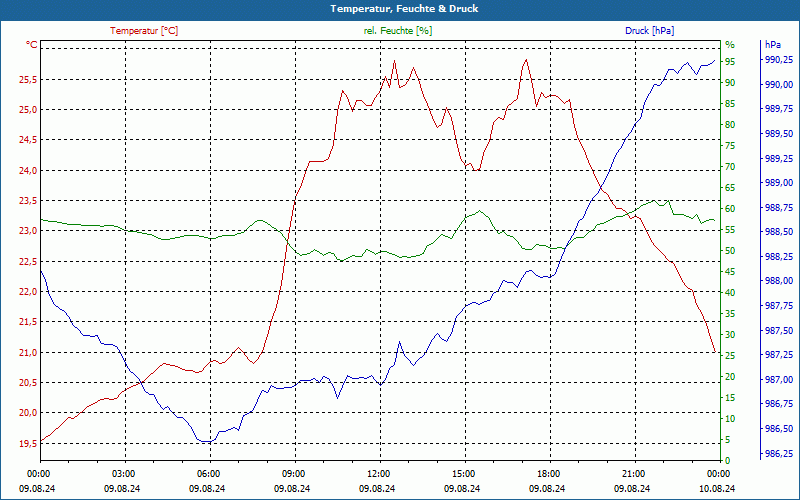
Task: Click the 25,0 temperature axis value
Action: pos(29,110)
